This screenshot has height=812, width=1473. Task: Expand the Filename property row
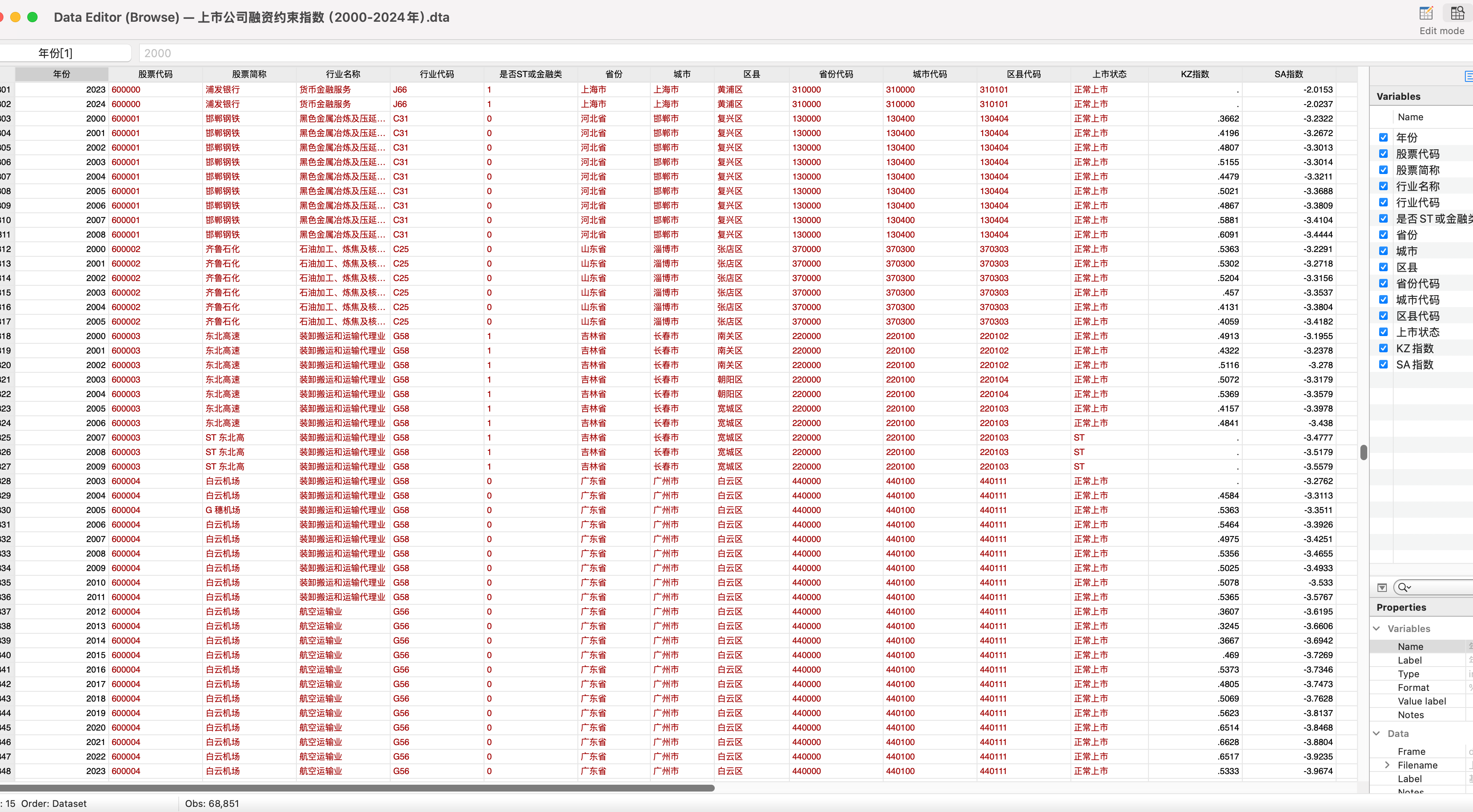coord(1387,765)
